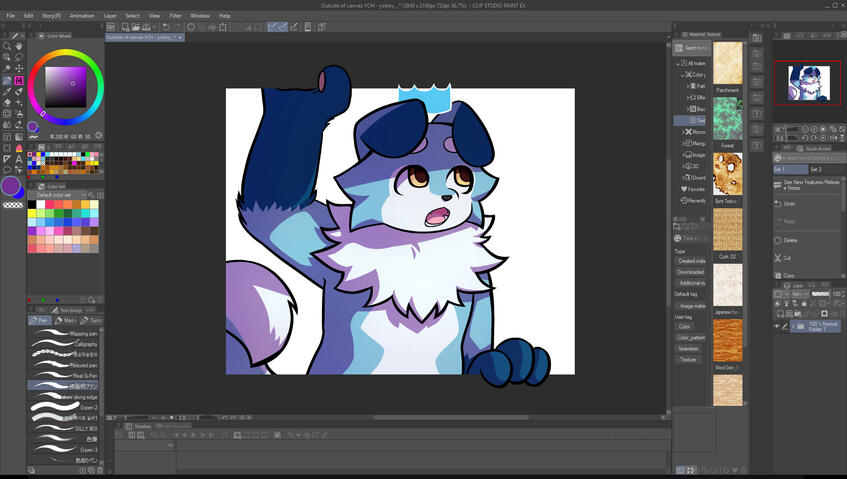This screenshot has width=847, height=479.
Task: Select the Text tool
Action: pyautogui.click(x=19, y=159)
